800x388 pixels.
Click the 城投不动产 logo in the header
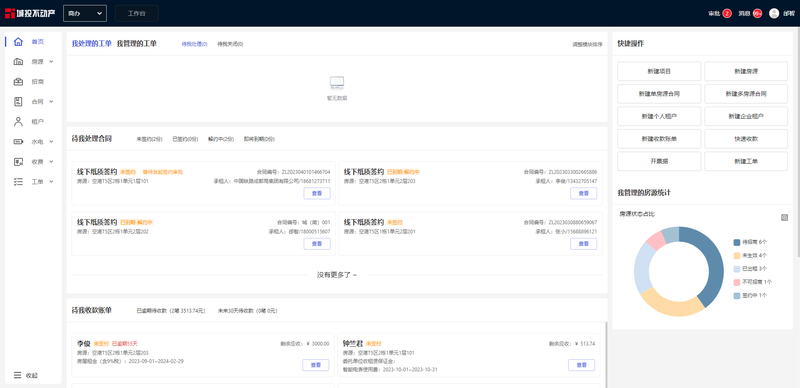(30, 13)
